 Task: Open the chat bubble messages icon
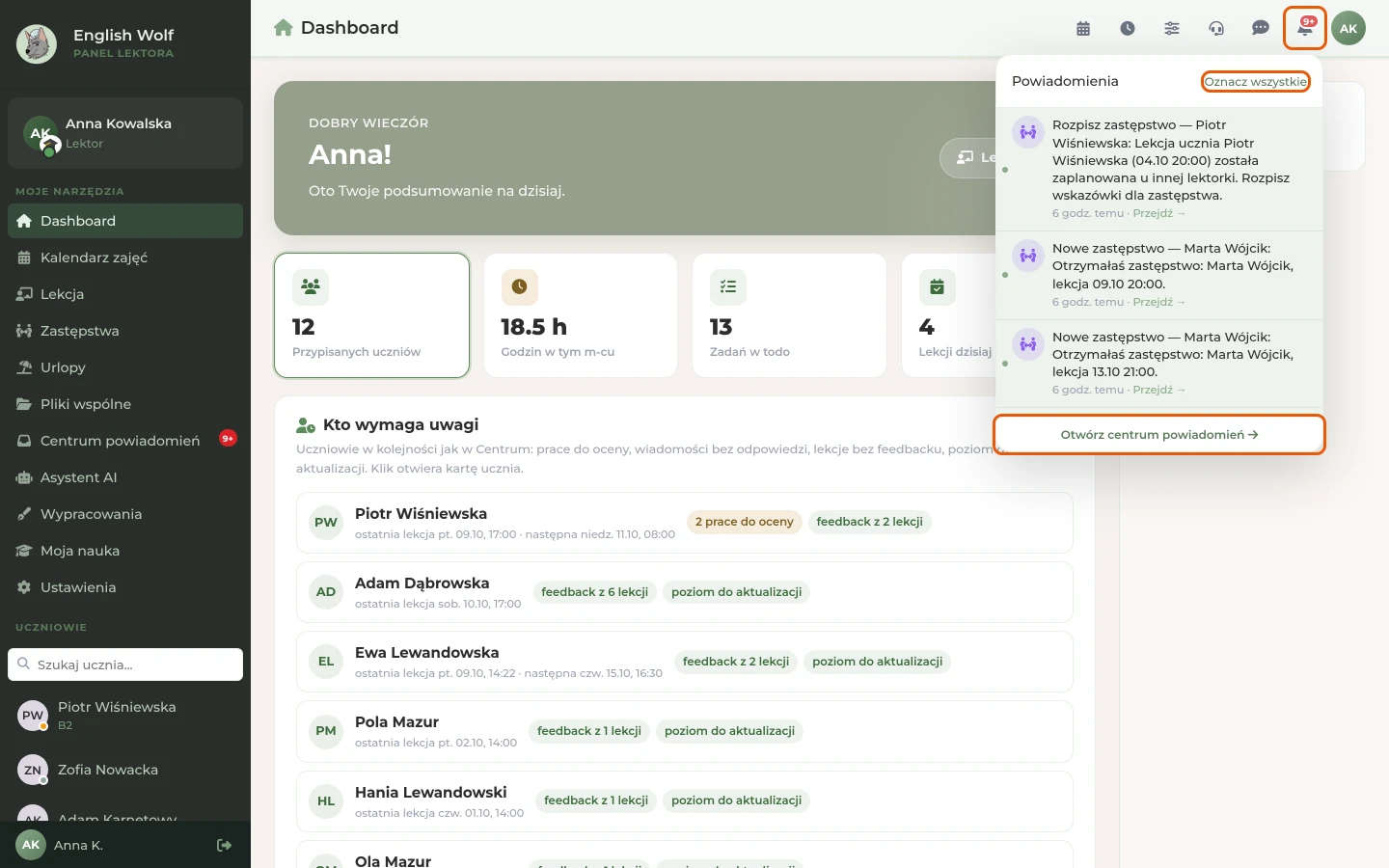point(1261,28)
